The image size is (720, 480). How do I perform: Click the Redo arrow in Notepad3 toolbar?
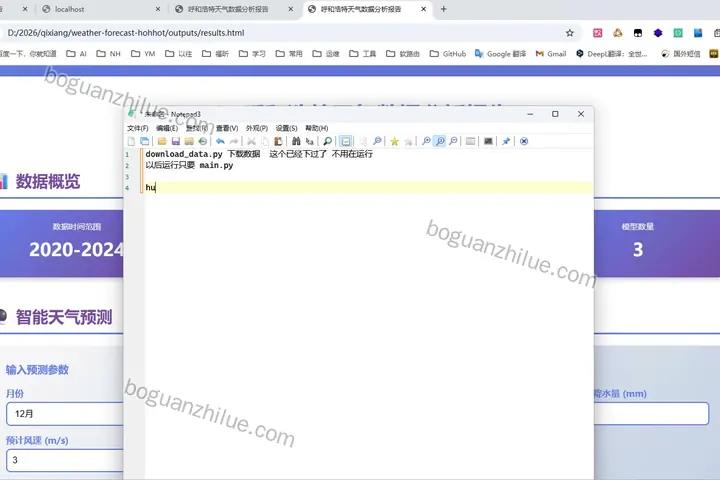[234, 141]
